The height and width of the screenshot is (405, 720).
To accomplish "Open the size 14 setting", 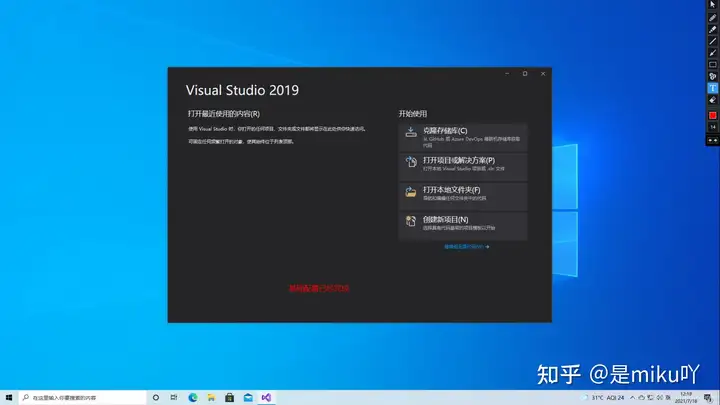I will click(x=712, y=127).
